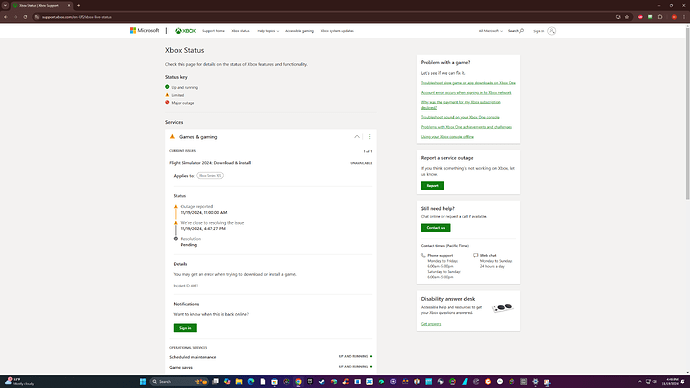Open Troubleshoot slow game or app downloads link
Viewport: 690px width, 388px height.
pos(468,83)
